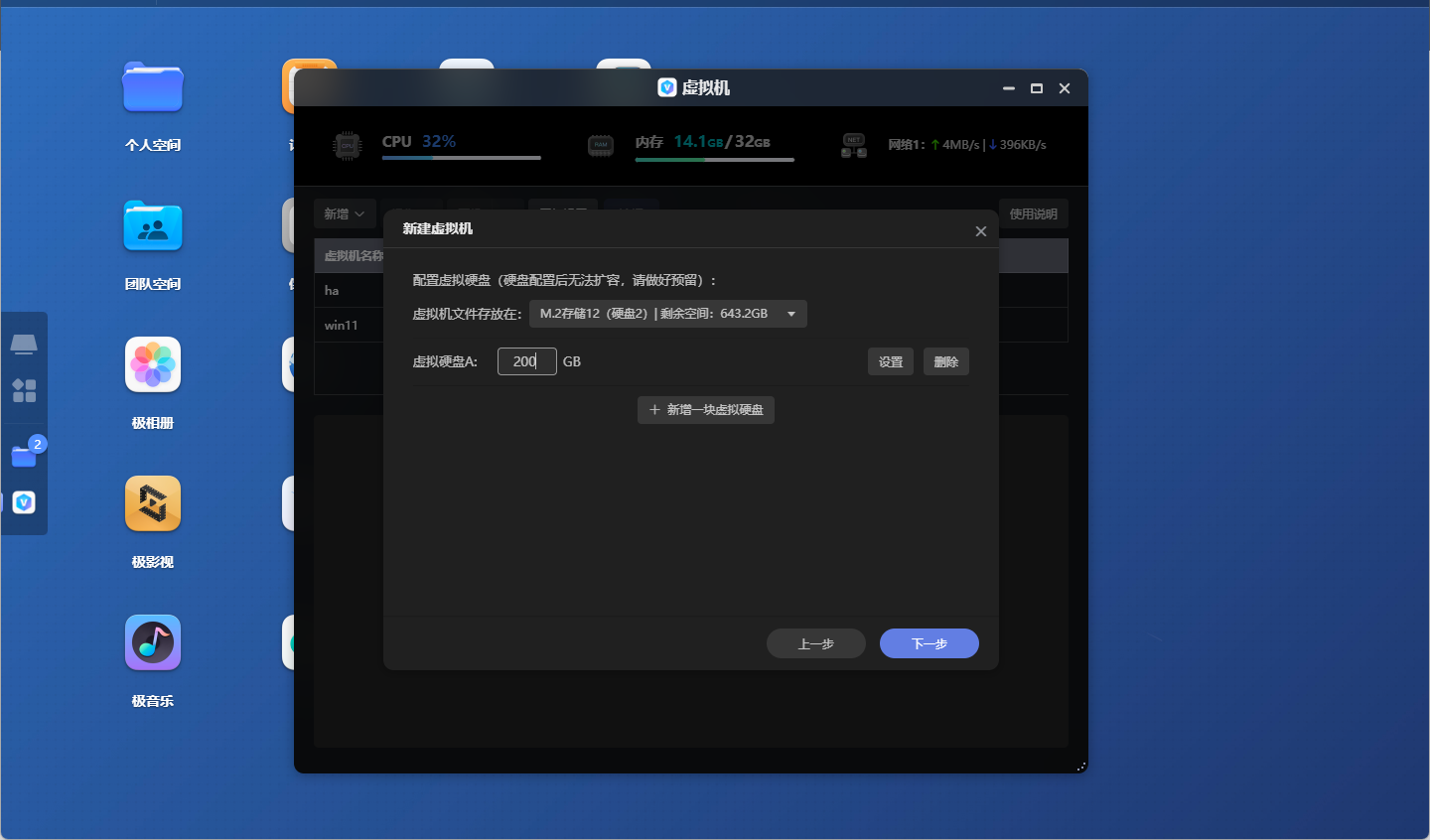Click the 设置 button for virtual disk A
Viewport: 1430px width, 840px height.
coord(890,362)
